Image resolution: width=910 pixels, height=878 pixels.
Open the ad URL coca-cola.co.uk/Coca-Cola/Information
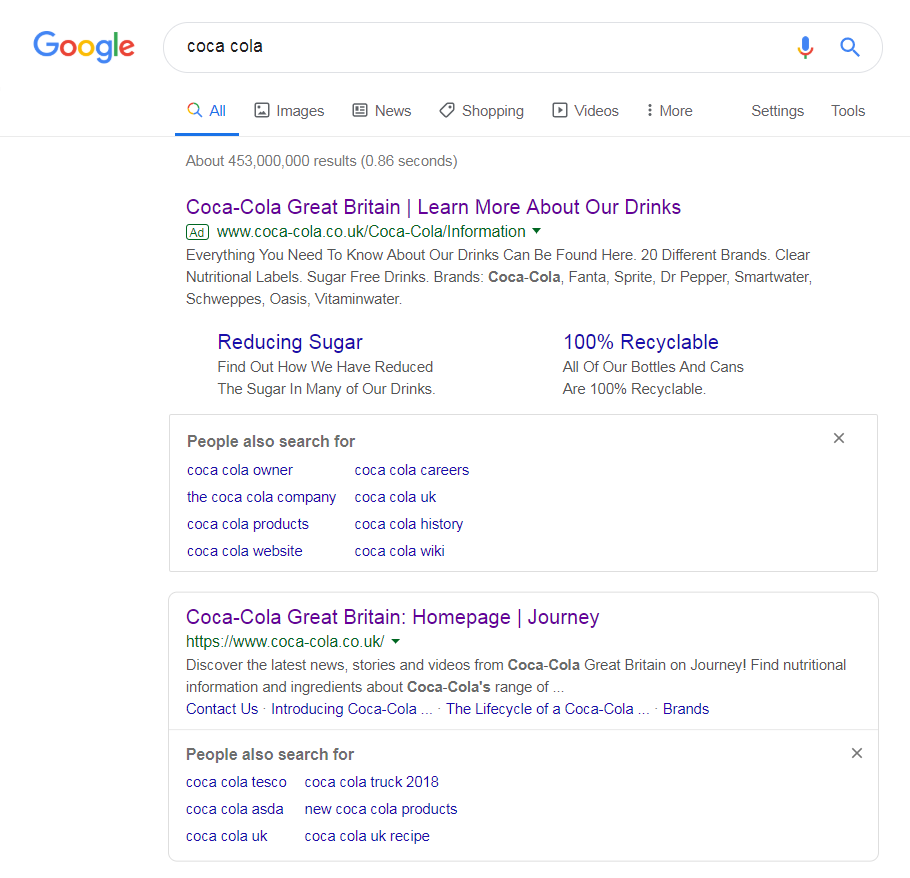(371, 232)
